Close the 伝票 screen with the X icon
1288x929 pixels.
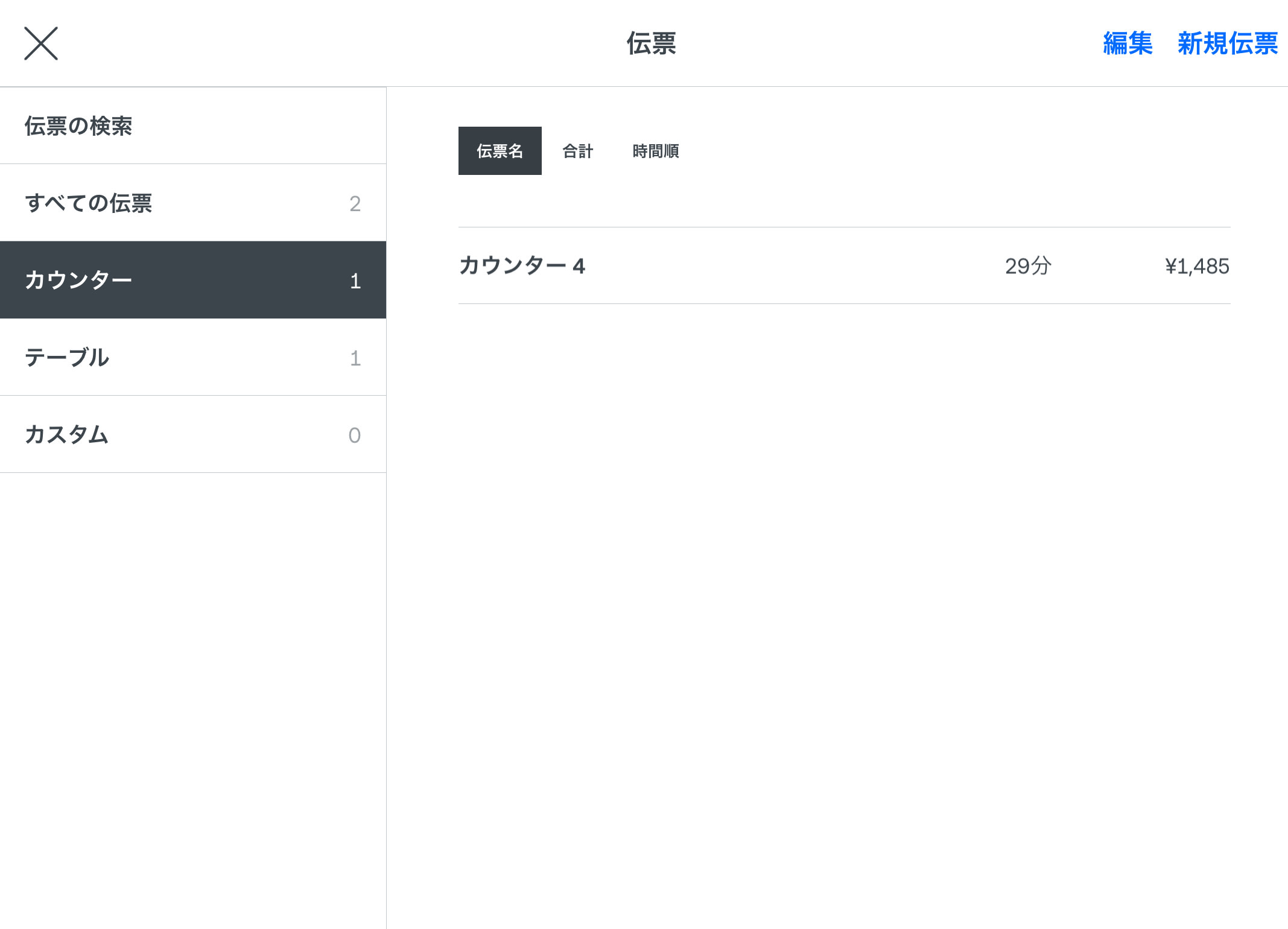tap(41, 43)
